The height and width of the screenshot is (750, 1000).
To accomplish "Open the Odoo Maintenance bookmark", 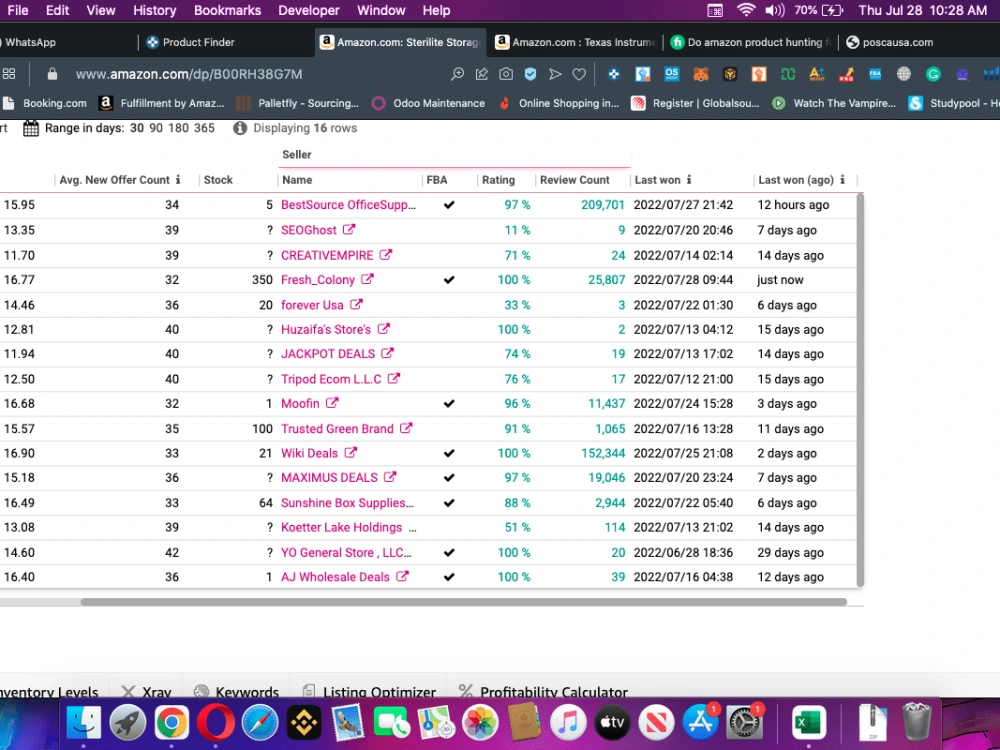I will click(x=429, y=103).
